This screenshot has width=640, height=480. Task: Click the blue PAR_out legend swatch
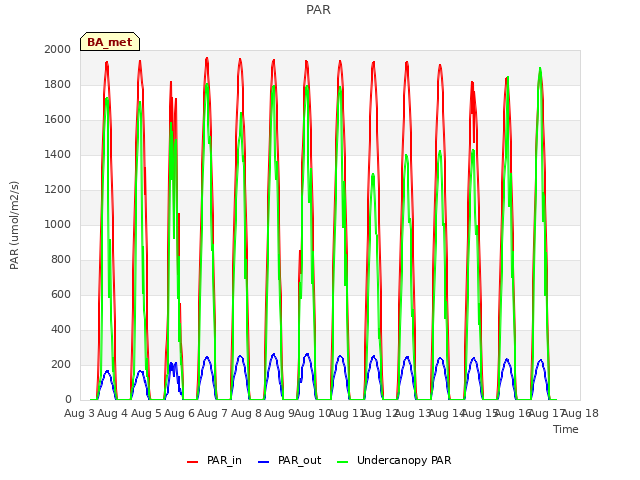pyautogui.click(x=263, y=462)
